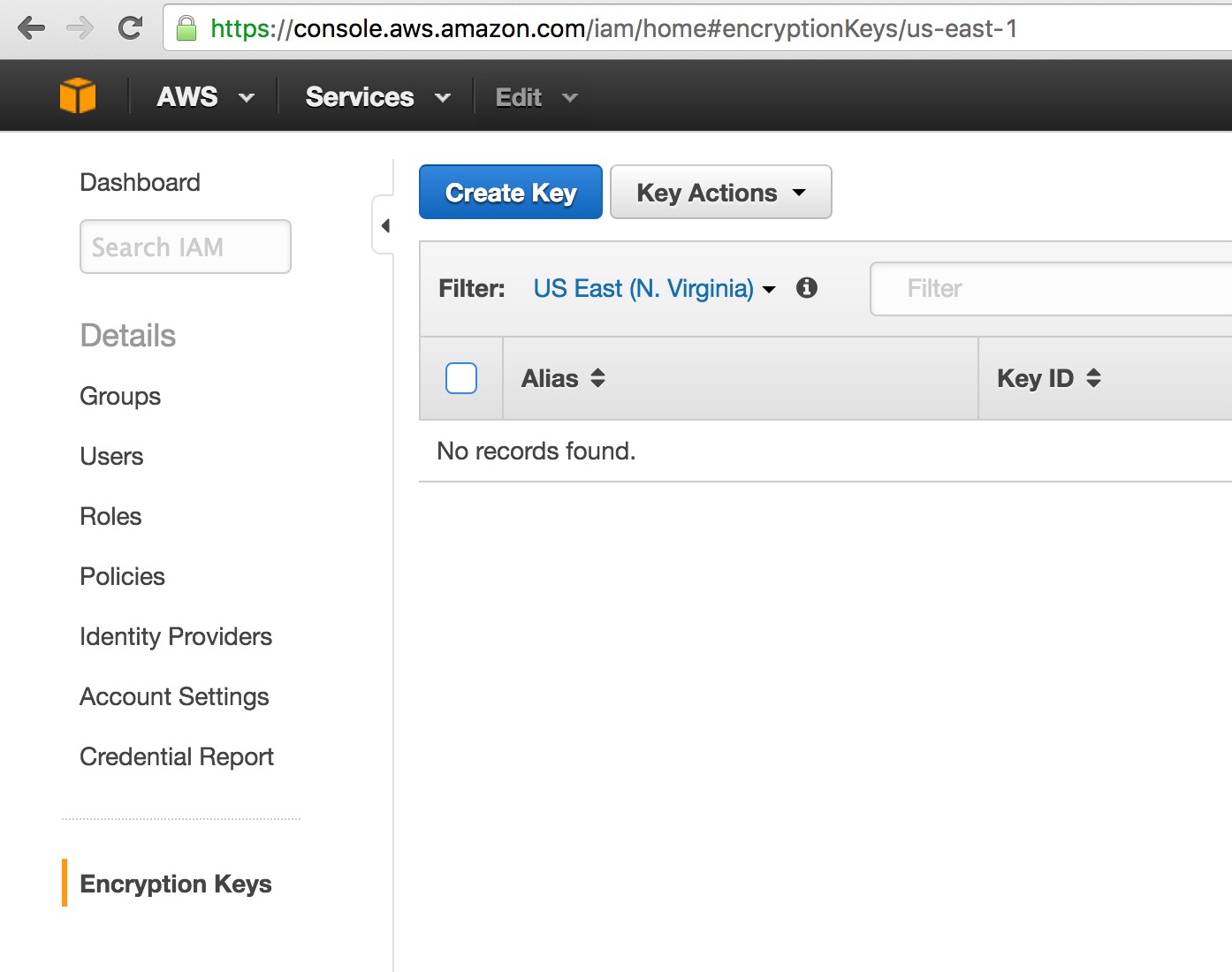Click the region filter info icon
The height and width of the screenshot is (972, 1232).
tap(807, 287)
